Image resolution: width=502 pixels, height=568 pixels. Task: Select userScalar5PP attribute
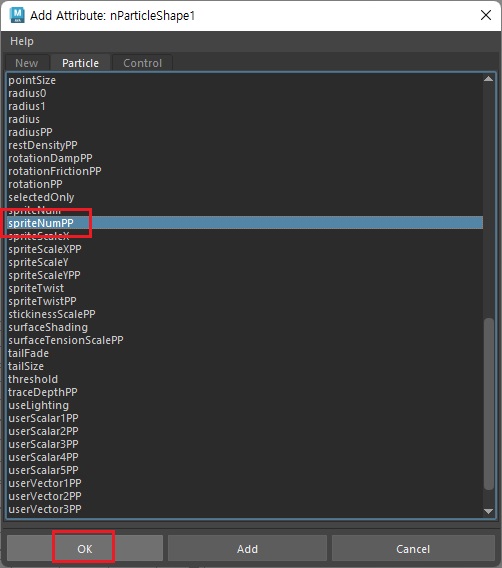click(x=245, y=471)
